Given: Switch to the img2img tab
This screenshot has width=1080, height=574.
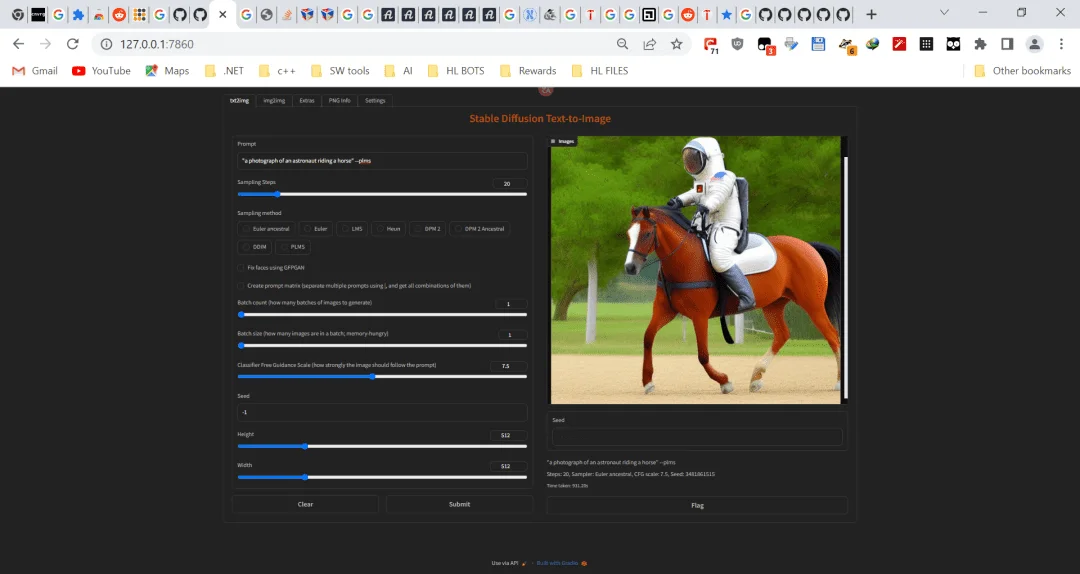Looking at the screenshot, I should tap(274, 101).
